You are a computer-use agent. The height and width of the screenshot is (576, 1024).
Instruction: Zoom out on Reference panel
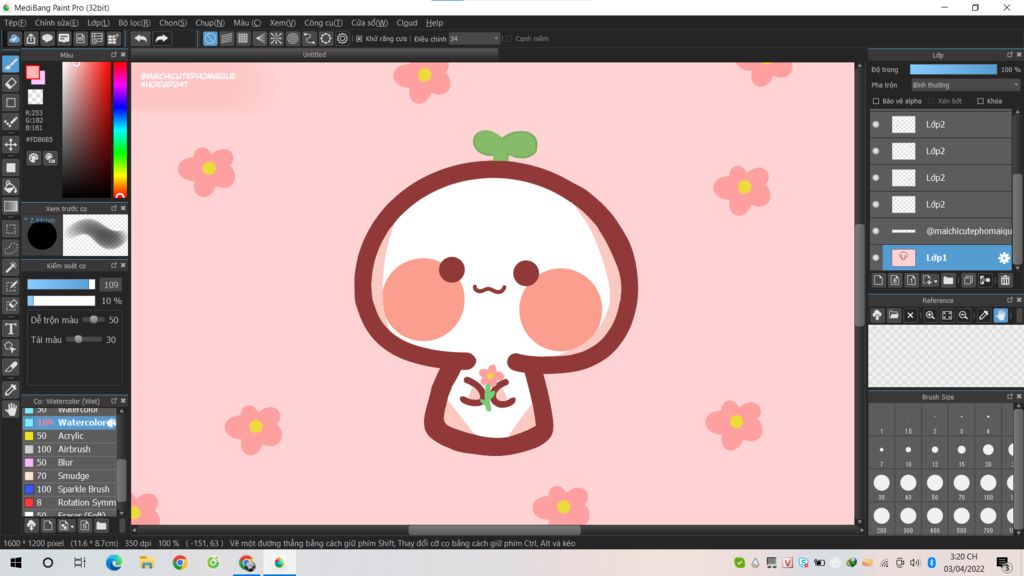[963, 315]
